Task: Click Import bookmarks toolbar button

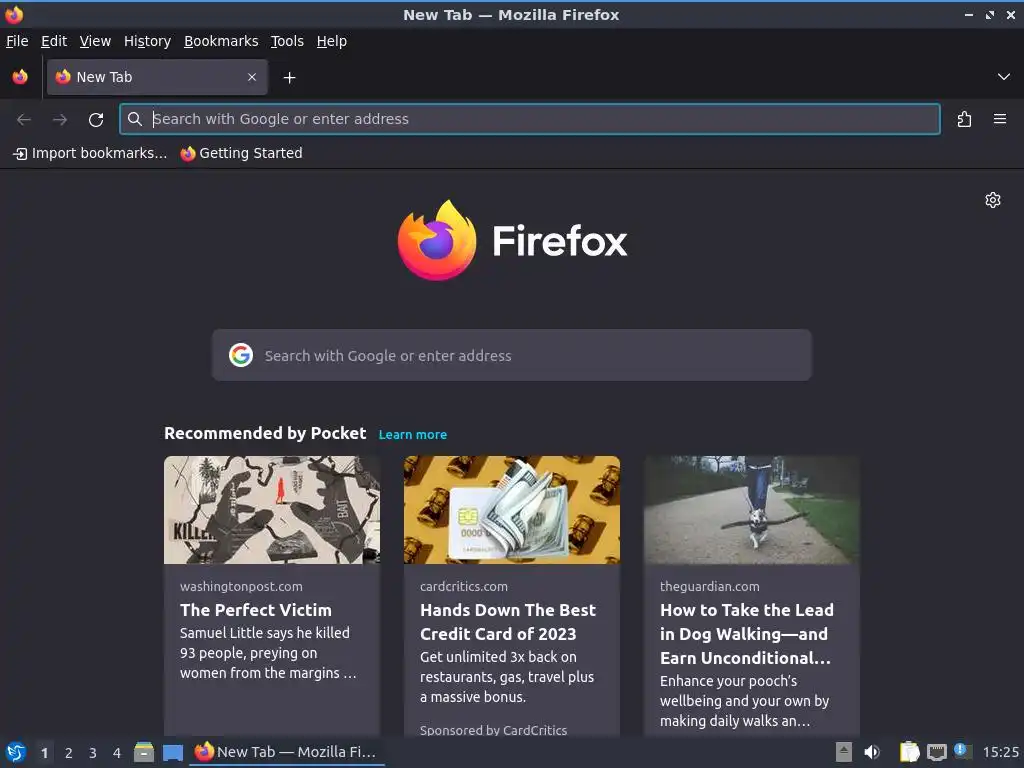Action: coord(90,153)
